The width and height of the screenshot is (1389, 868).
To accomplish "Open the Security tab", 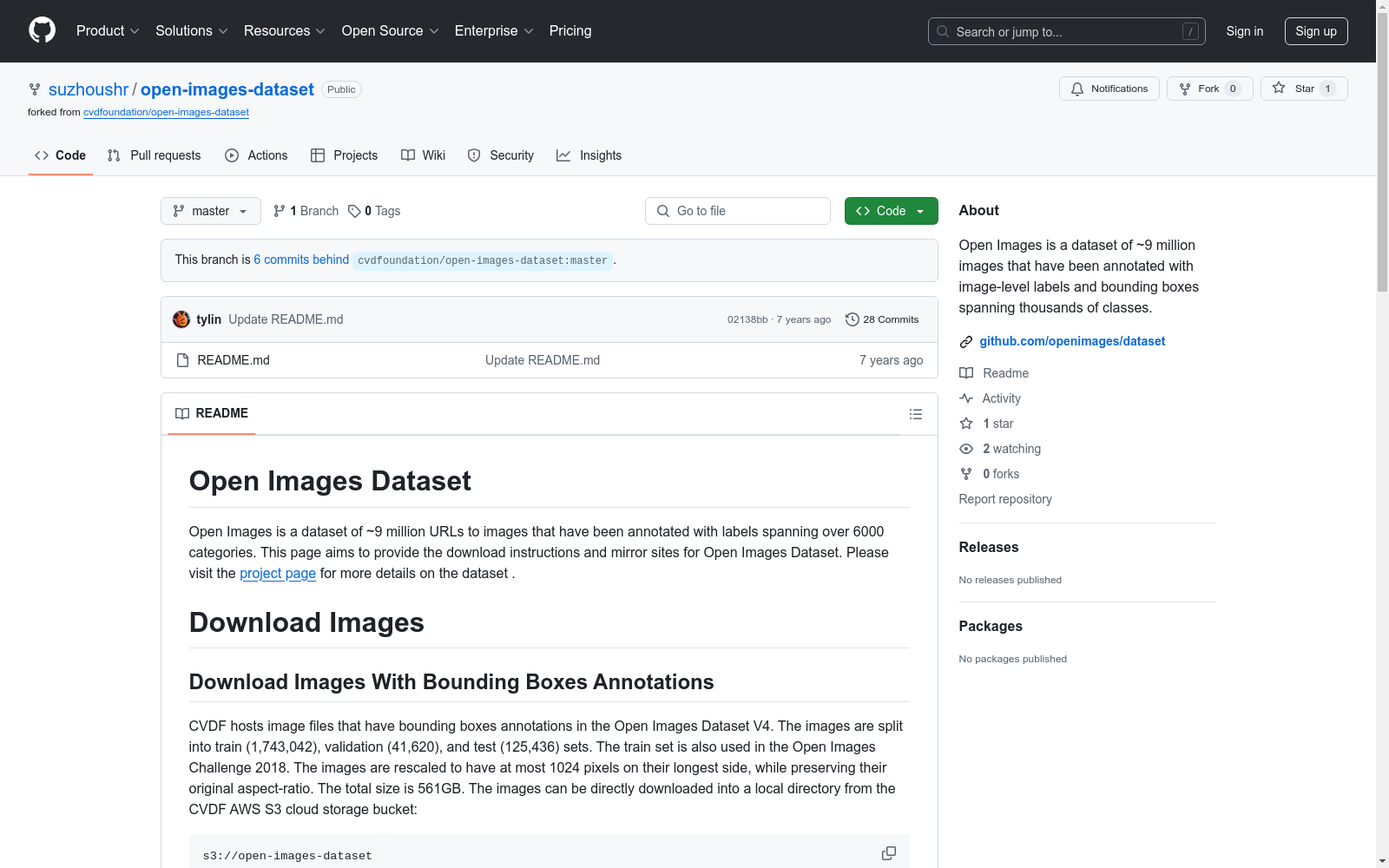I will point(501,155).
